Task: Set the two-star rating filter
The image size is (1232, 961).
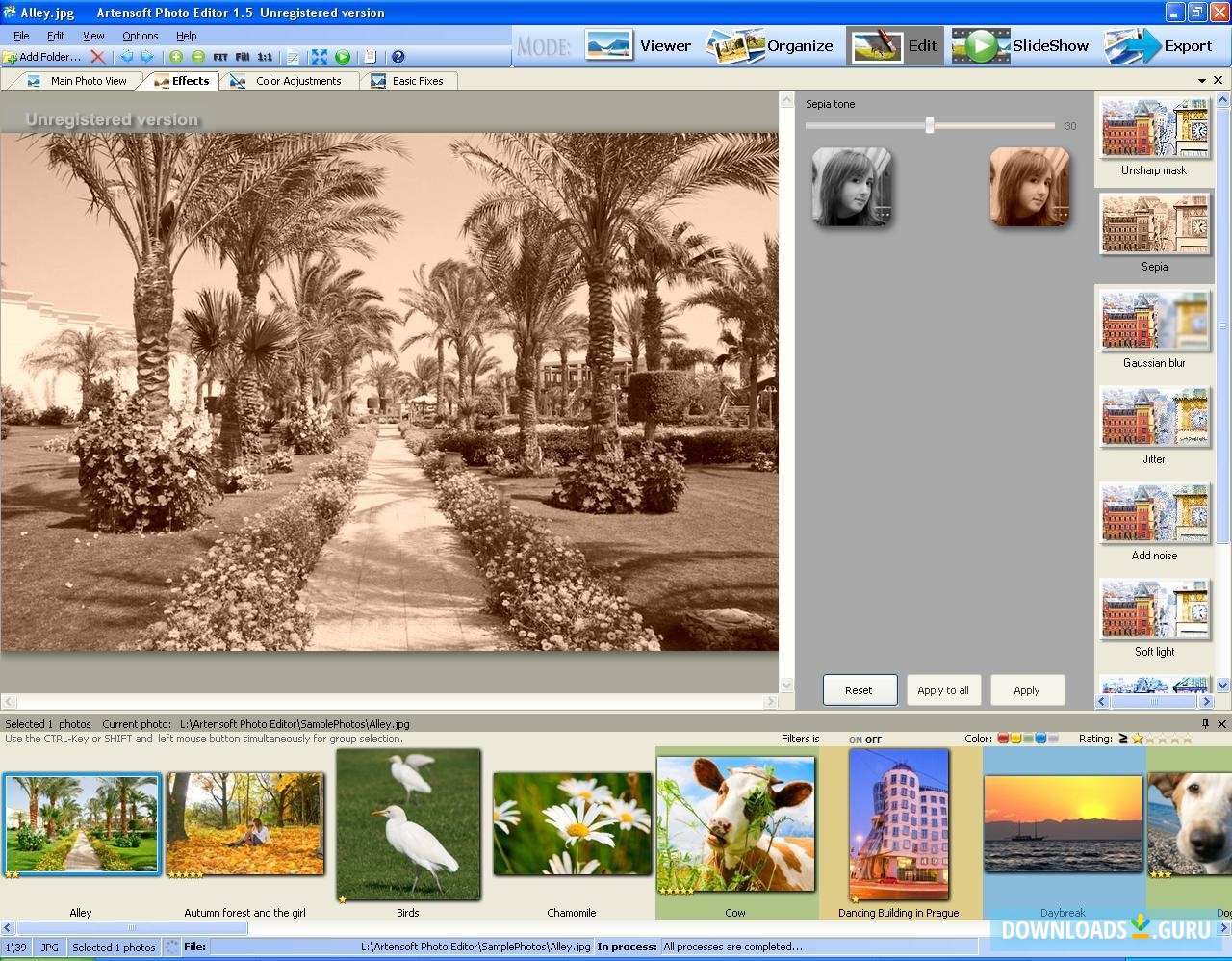Action: [x=1151, y=739]
